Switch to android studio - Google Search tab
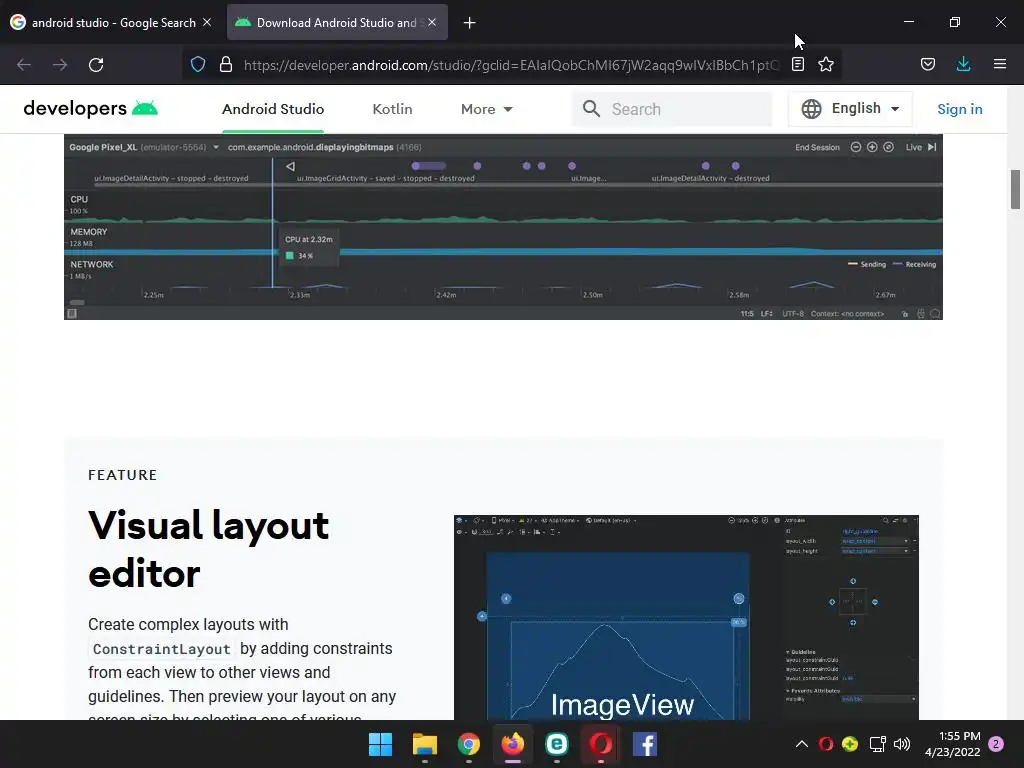 tap(112, 22)
